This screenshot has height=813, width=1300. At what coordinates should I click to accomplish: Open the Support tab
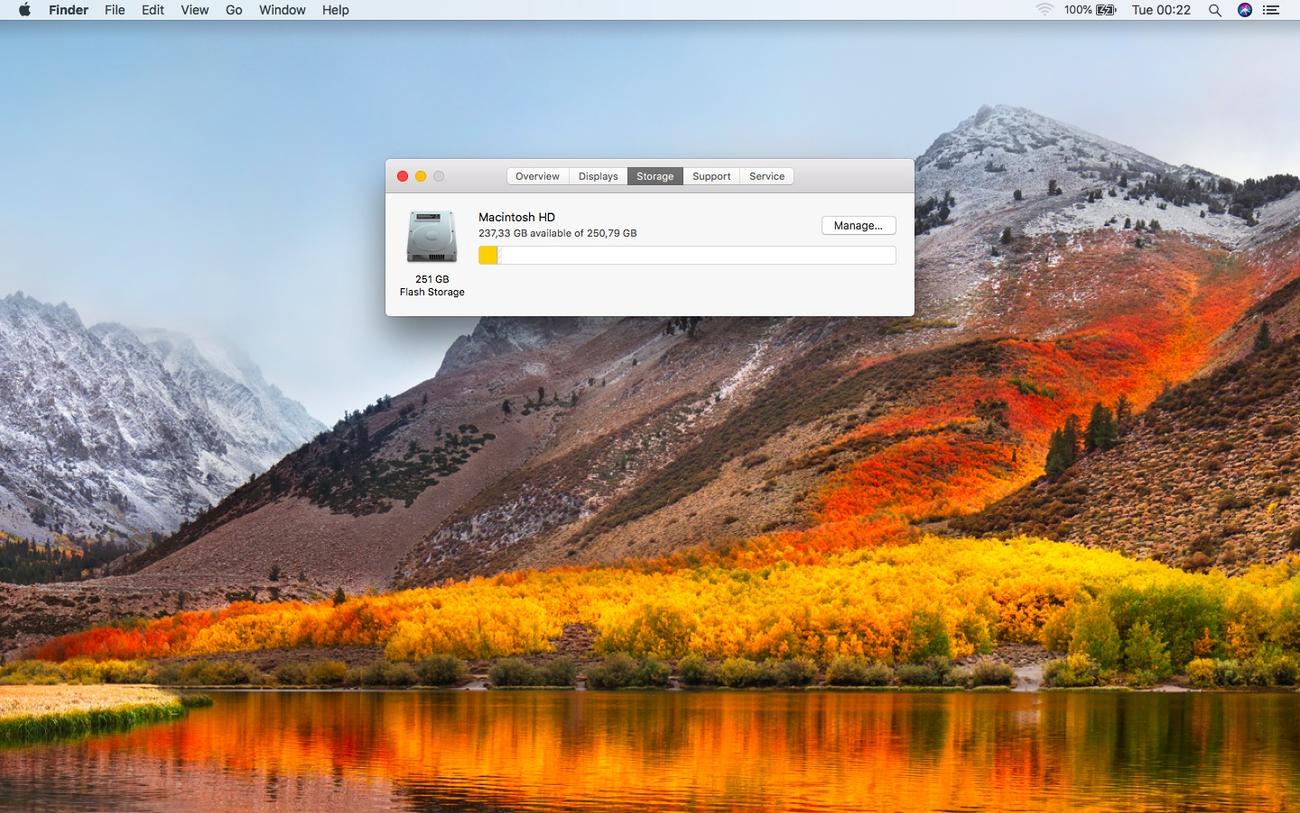tap(711, 176)
